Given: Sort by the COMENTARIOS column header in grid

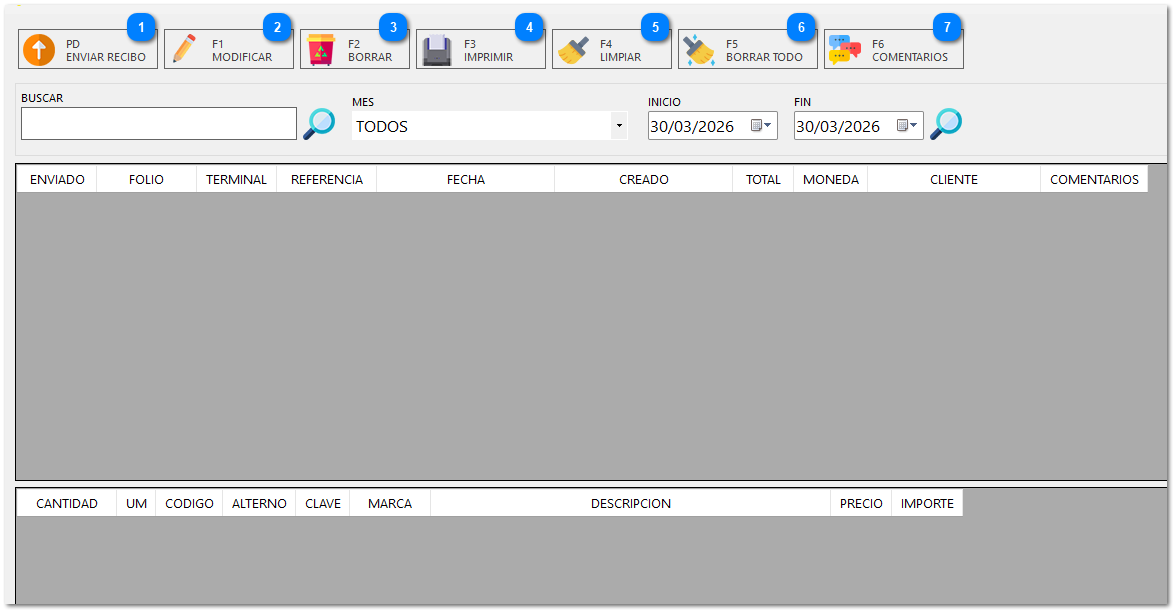Looking at the screenshot, I should pos(1094,179).
